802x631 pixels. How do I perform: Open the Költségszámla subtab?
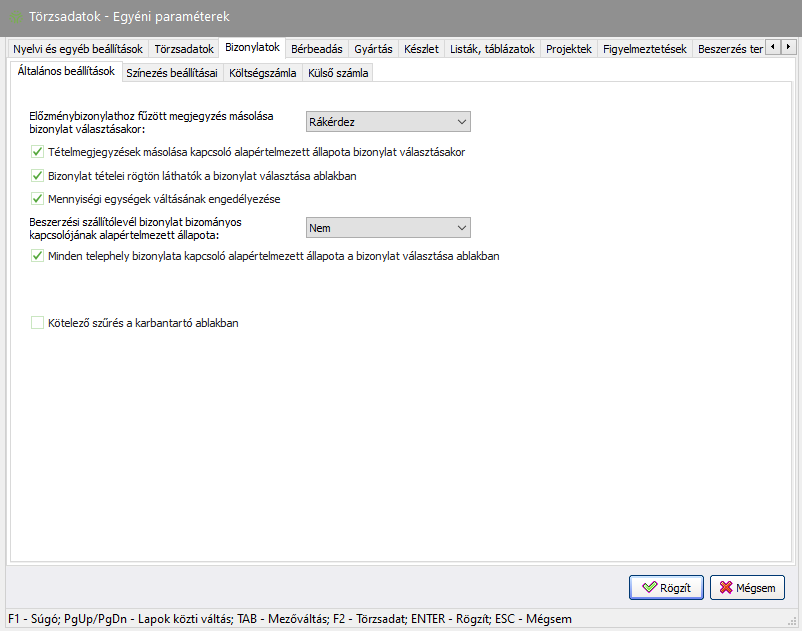click(x=262, y=73)
